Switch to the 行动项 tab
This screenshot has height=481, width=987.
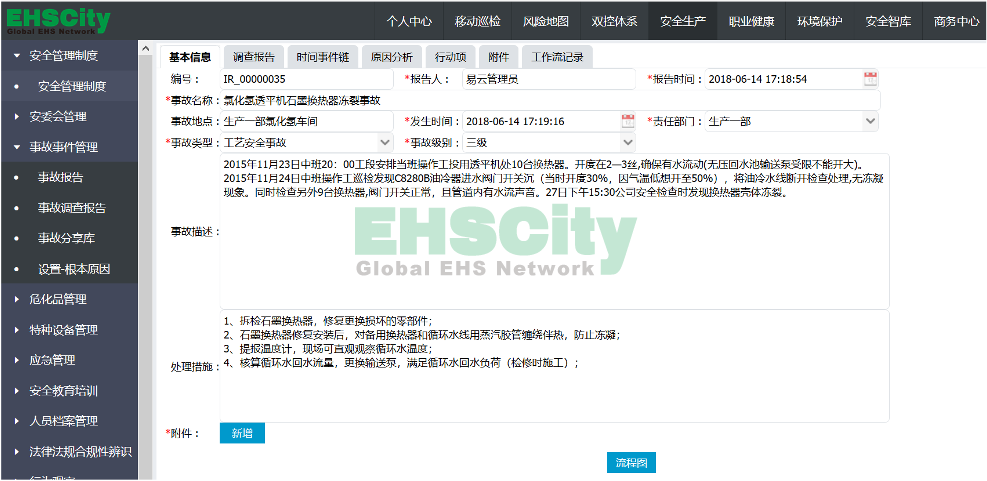[450, 57]
